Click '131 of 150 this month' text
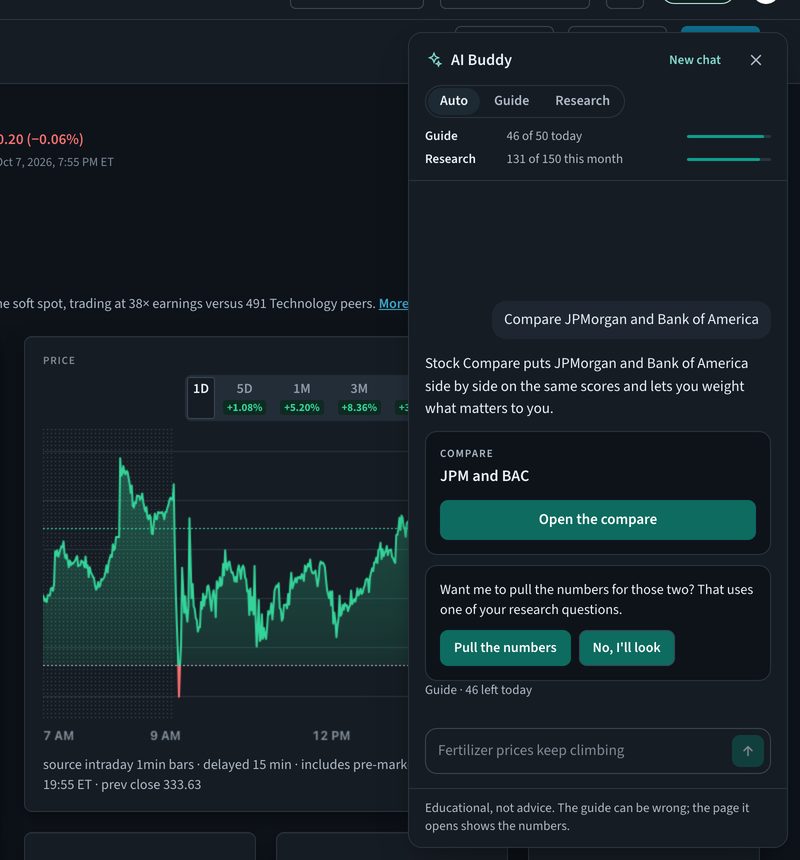Screen dimensions: 800x860 pos(564,159)
